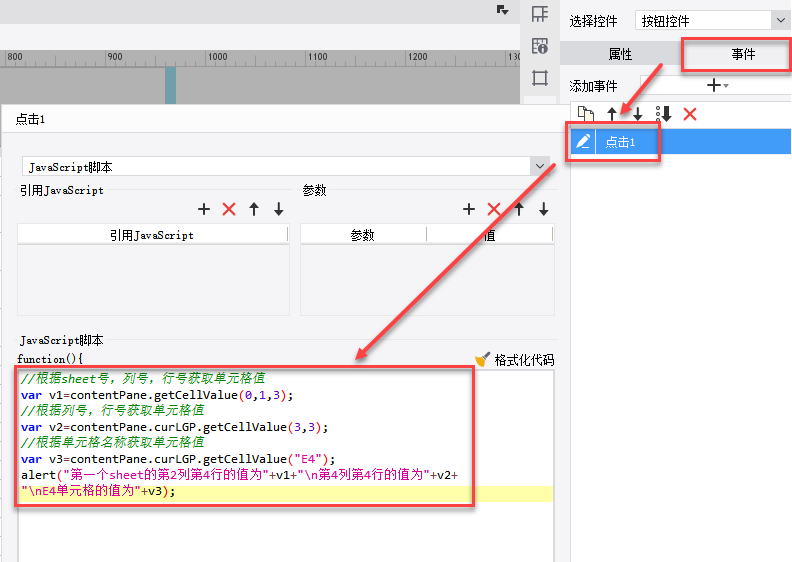This screenshot has height=562, width=792.
Task: Move event up in the event list toolbar
Action: pyautogui.click(x=612, y=114)
